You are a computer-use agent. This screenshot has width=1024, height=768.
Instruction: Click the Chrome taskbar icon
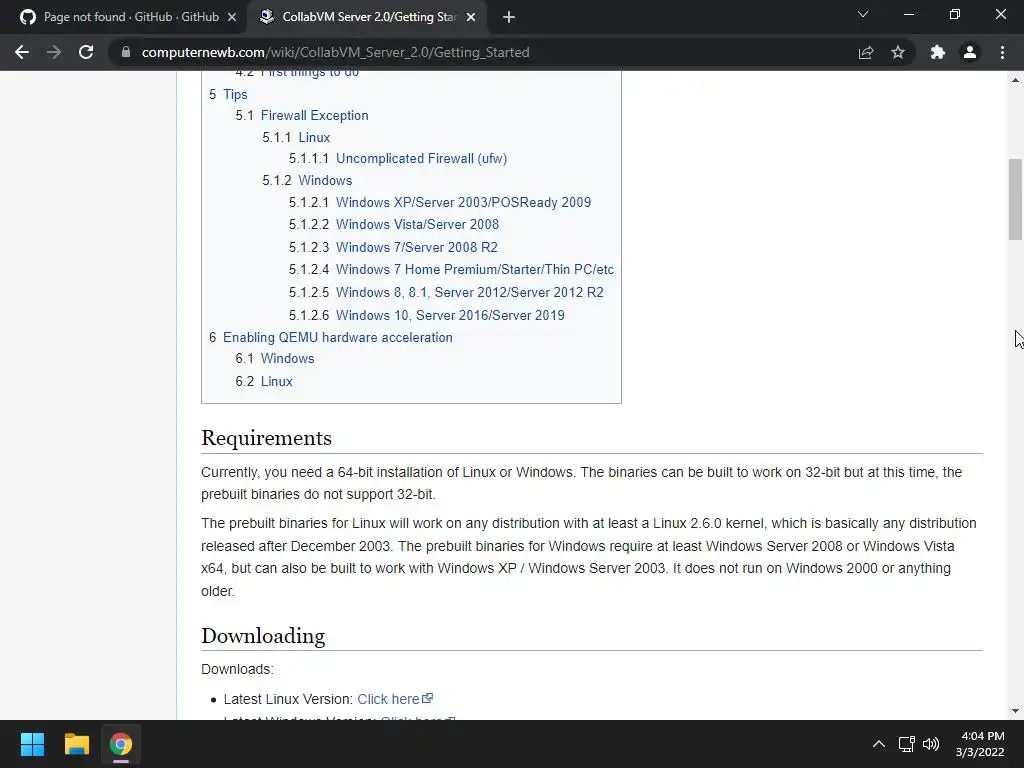pyautogui.click(x=121, y=744)
